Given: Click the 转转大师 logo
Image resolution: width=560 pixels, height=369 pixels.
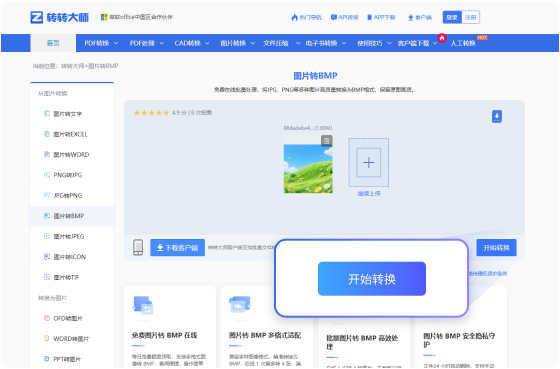Looking at the screenshot, I should [60, 17].
